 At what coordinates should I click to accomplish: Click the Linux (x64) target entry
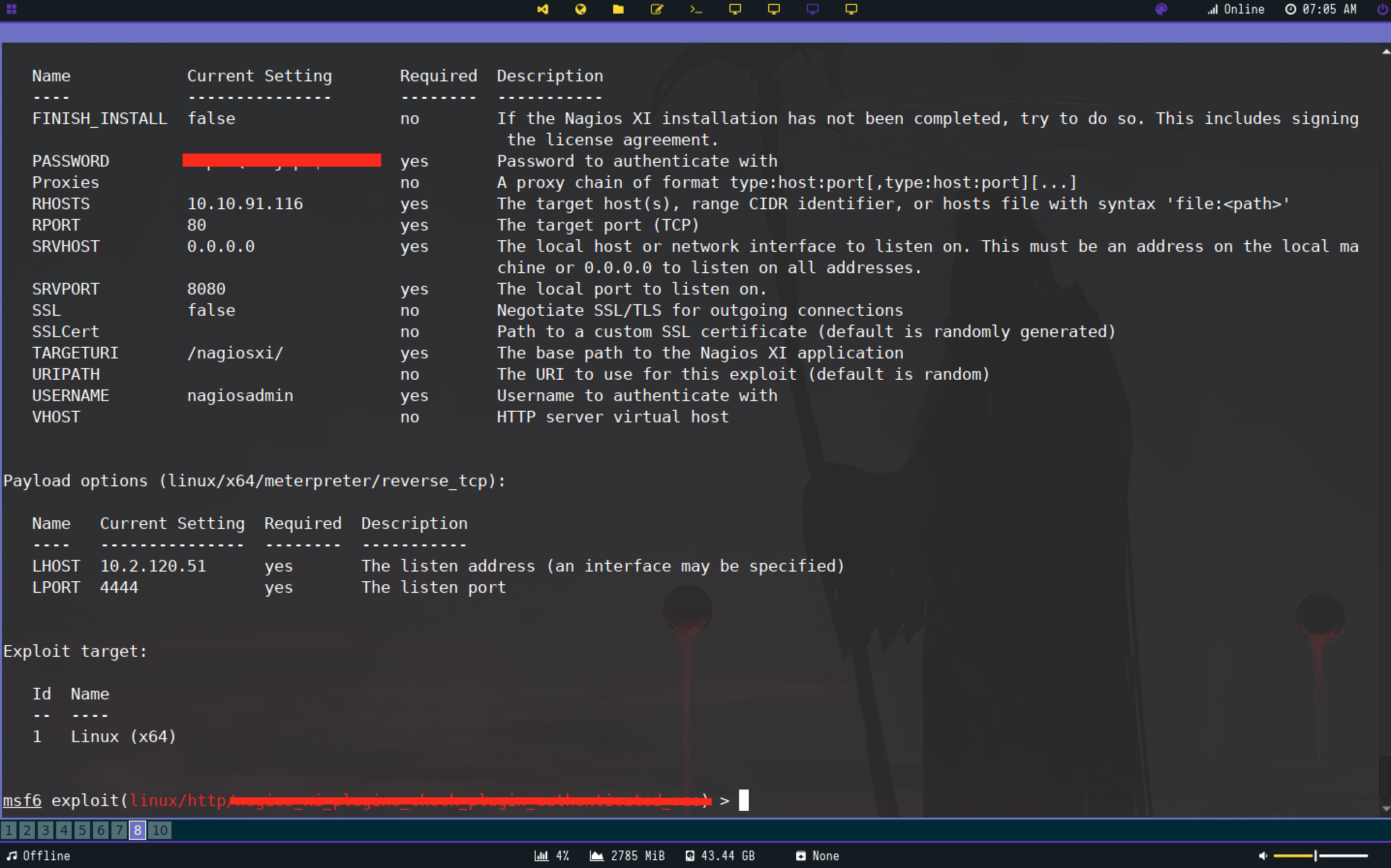coord(124,737)
